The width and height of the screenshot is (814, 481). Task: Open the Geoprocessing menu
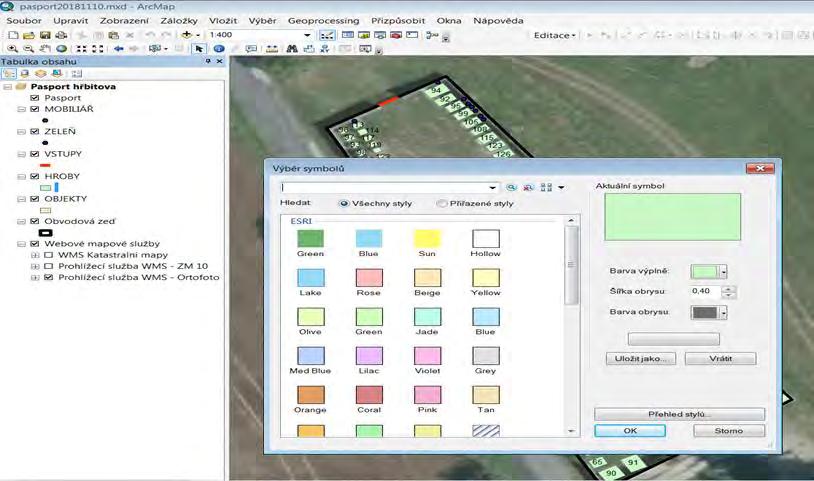[x=323, y=21]
